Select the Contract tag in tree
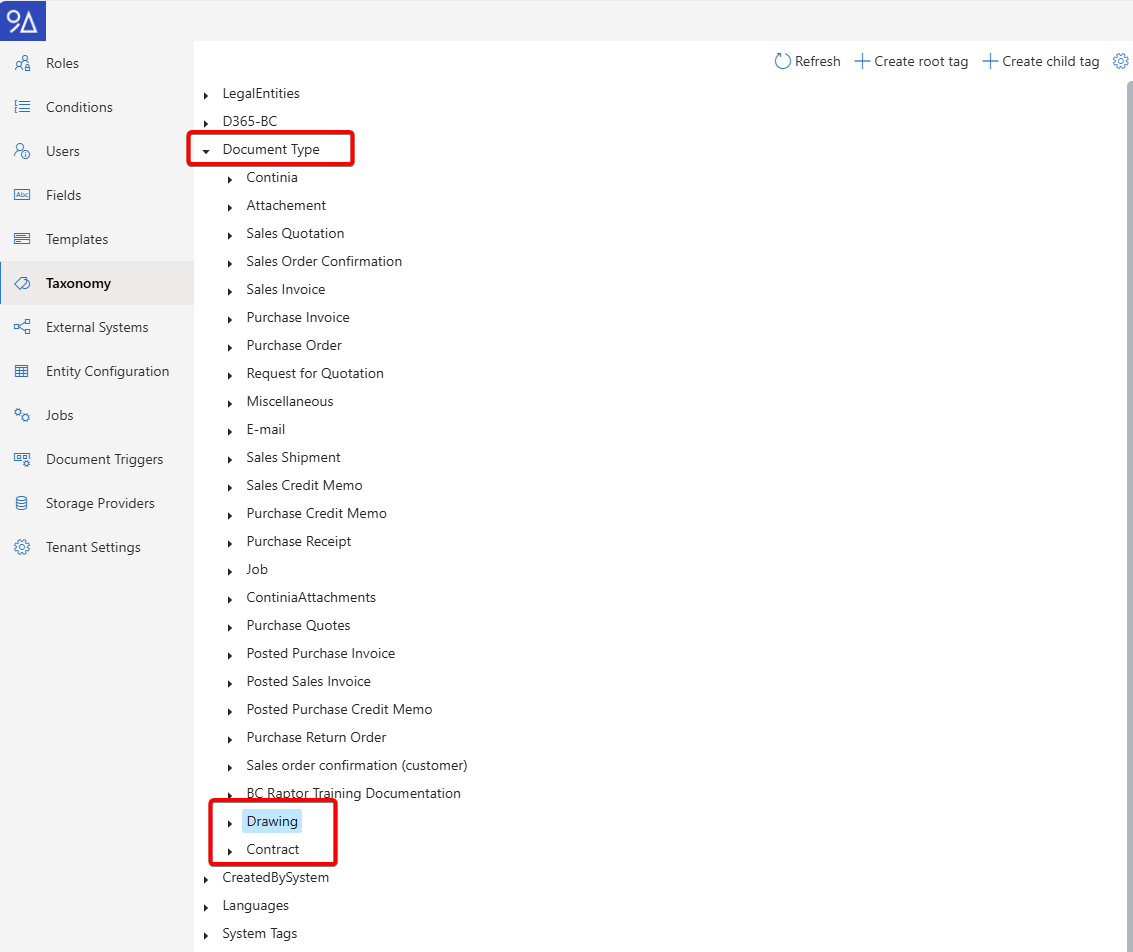This screenshot has height=952, width=1133. (x=273, y=849)
